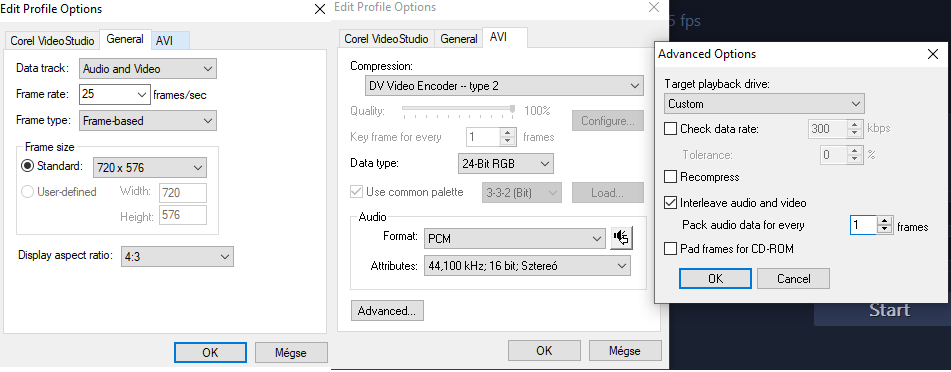The image size is (951, 372).
Task: Enable the Check data rate checkbox
Action: tap(670, 129)
